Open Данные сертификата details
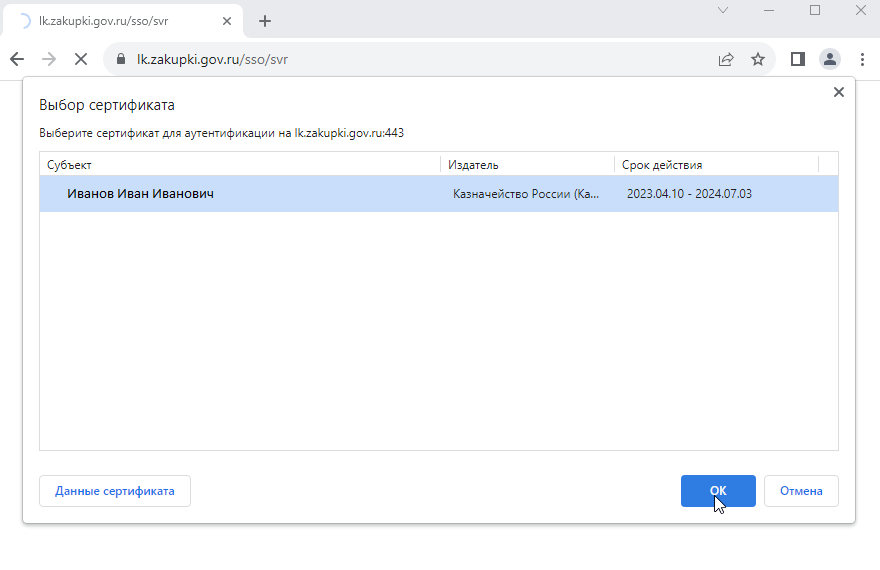880x570 pixels. (115, 491)
